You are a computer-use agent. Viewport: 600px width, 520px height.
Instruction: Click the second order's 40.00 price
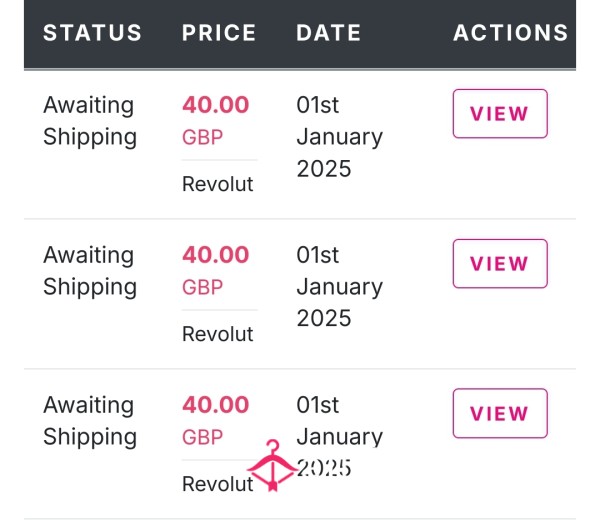tap(215, 255)
